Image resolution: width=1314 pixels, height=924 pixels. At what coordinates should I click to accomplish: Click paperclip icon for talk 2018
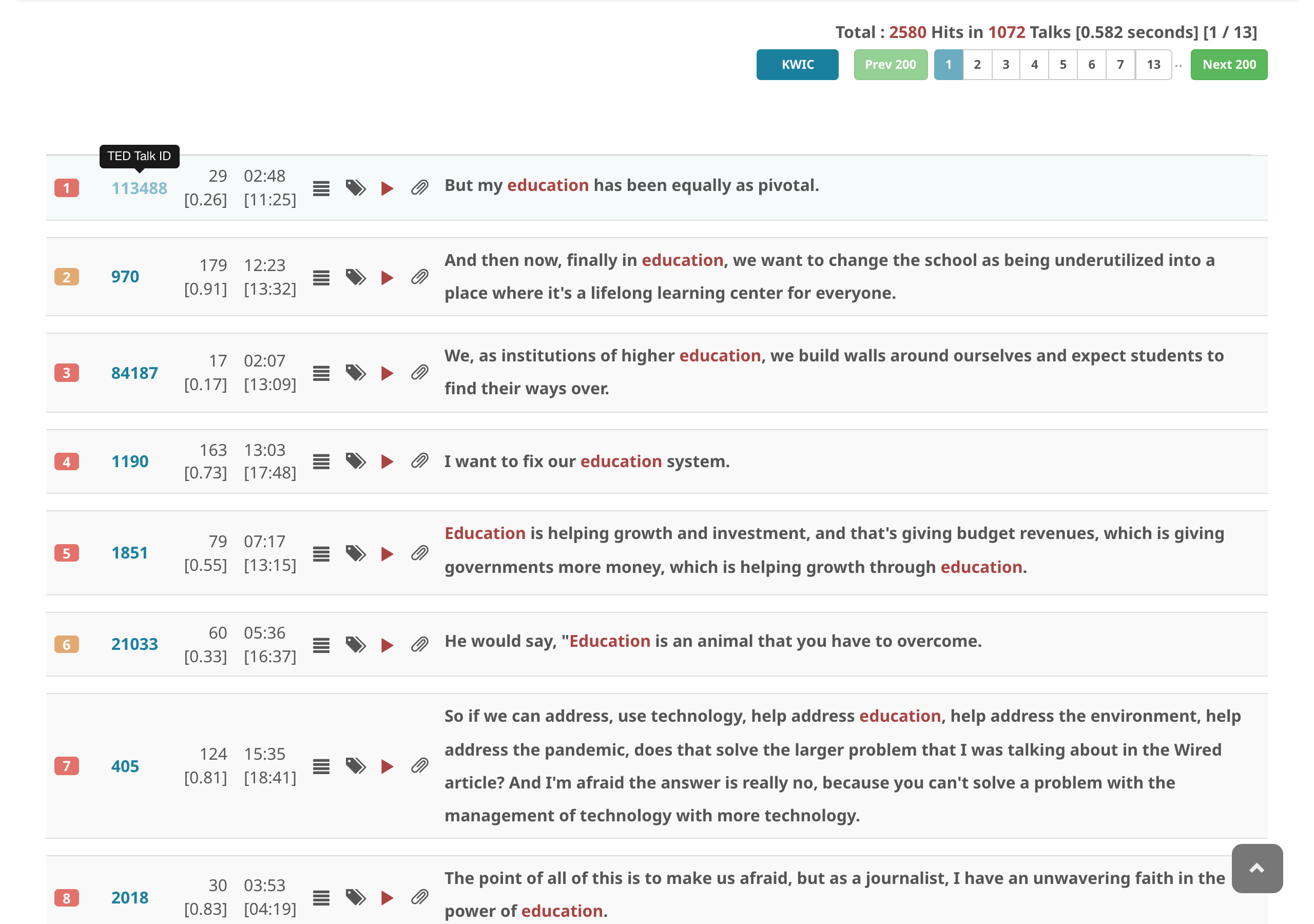(x=419, y=897)
